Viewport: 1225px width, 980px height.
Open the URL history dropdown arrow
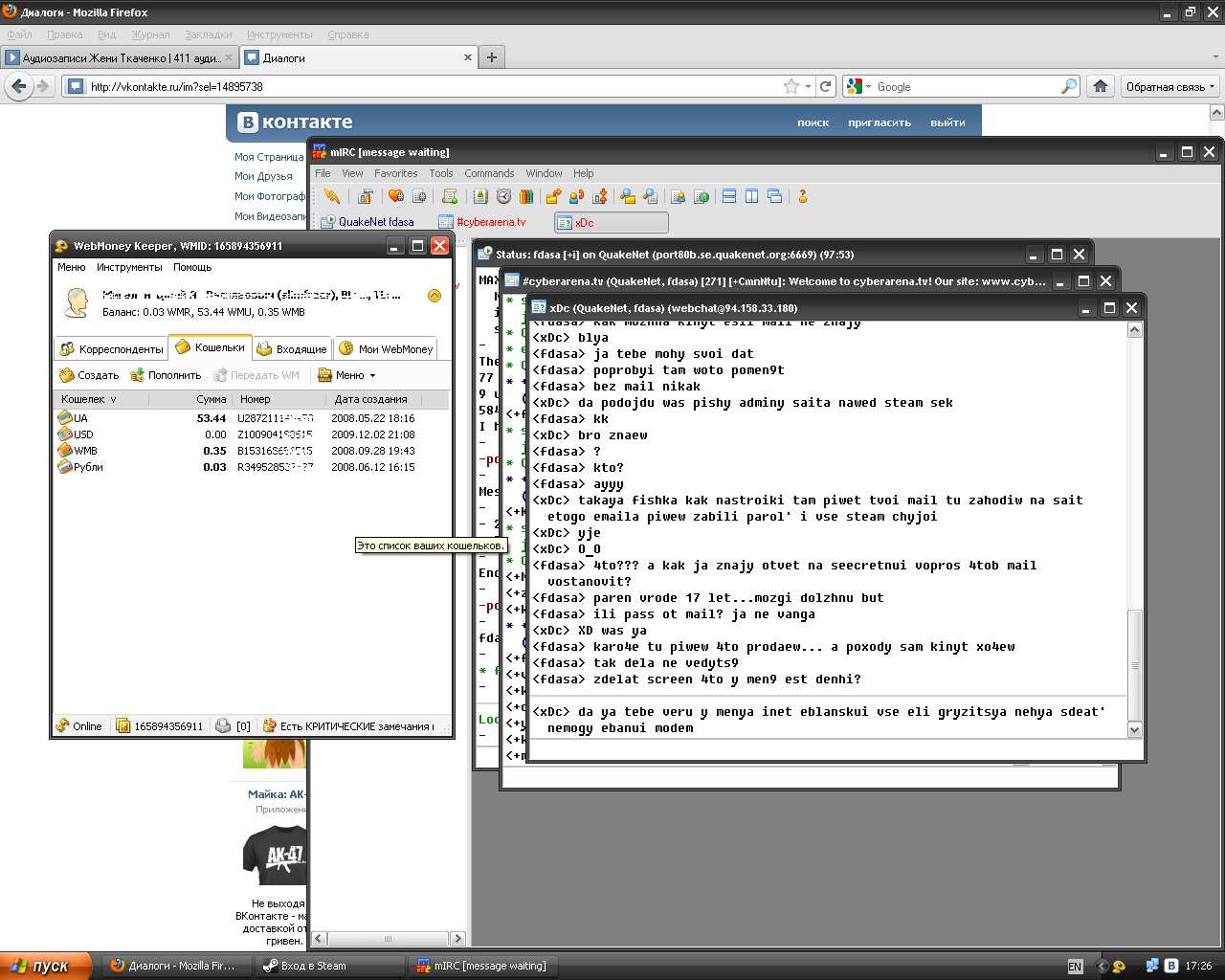tap(809, 86)
